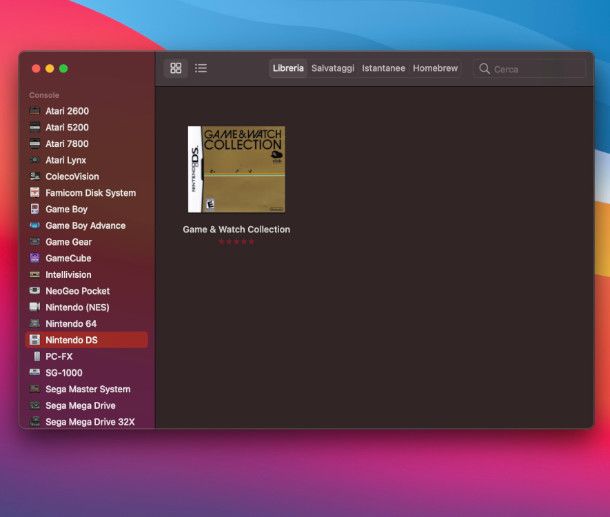Click the search magnifier icon

(x=484, y=69)
